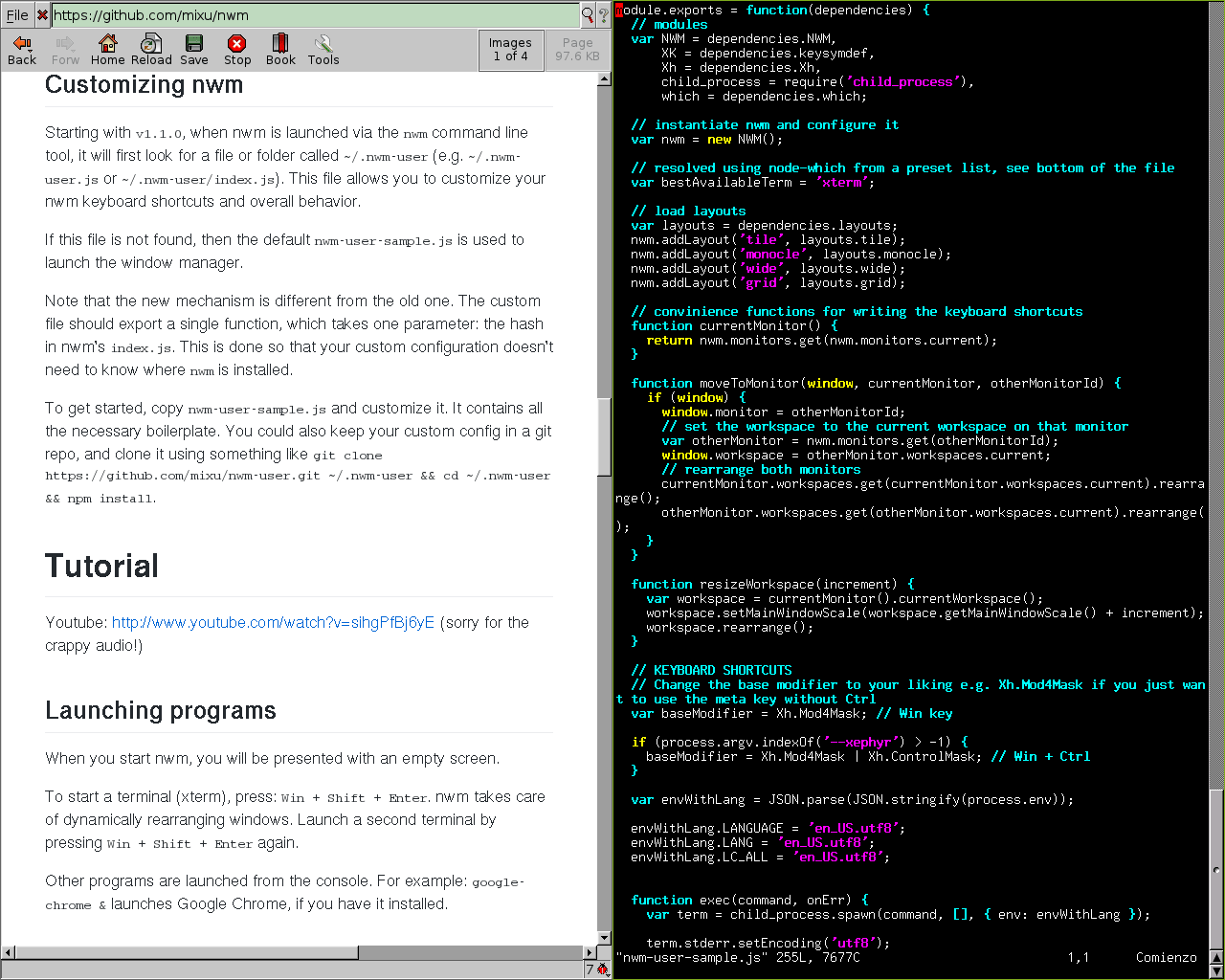
Task: Click the browser vertical scrollbar down arrow
Action: [x=605, y=937]
